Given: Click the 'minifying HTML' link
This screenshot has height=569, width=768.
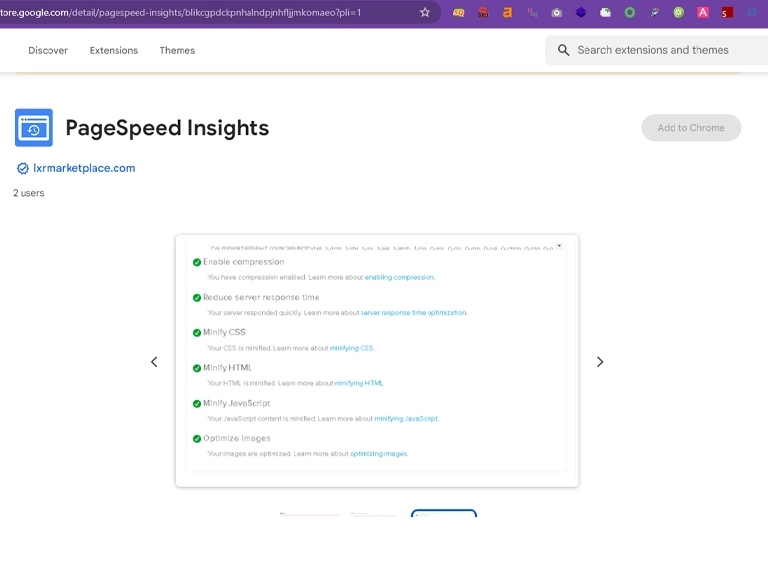Looking at the screenshot, I should tap(359, 383).
